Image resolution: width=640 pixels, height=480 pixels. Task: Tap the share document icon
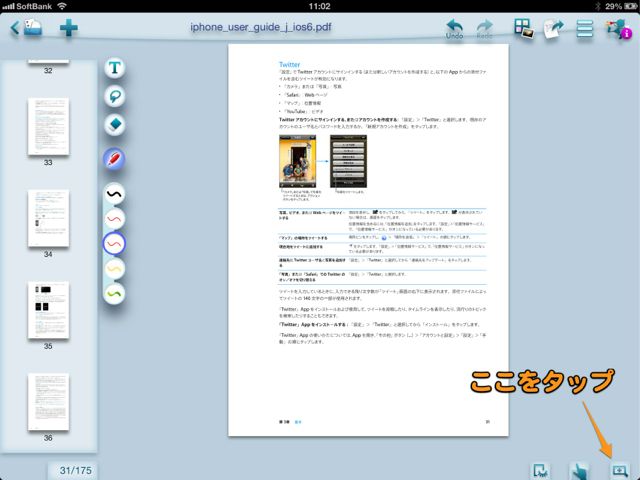(554, 29)
